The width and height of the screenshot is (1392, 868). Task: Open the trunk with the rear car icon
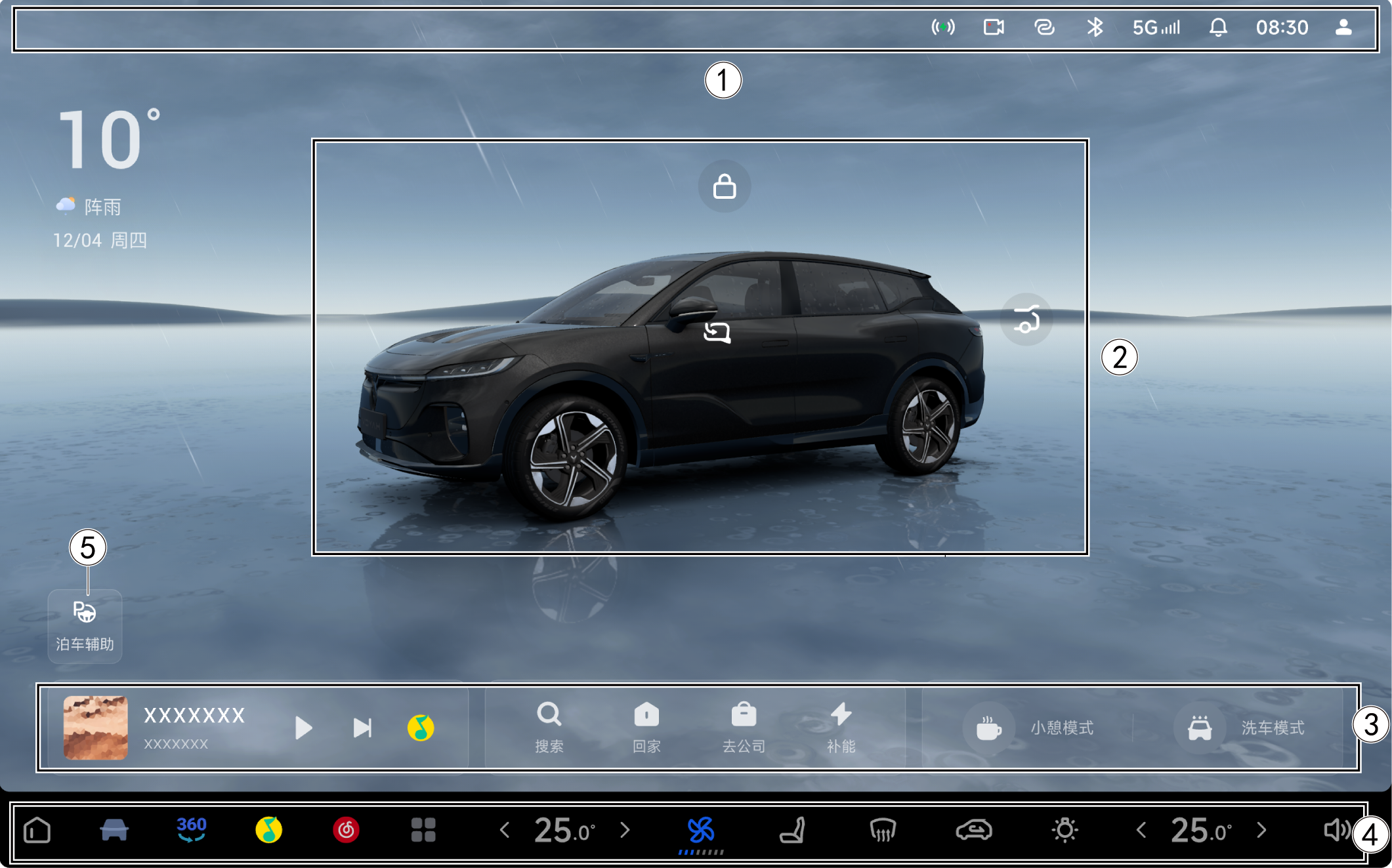pyautogui.click(x=1026, y=320)
